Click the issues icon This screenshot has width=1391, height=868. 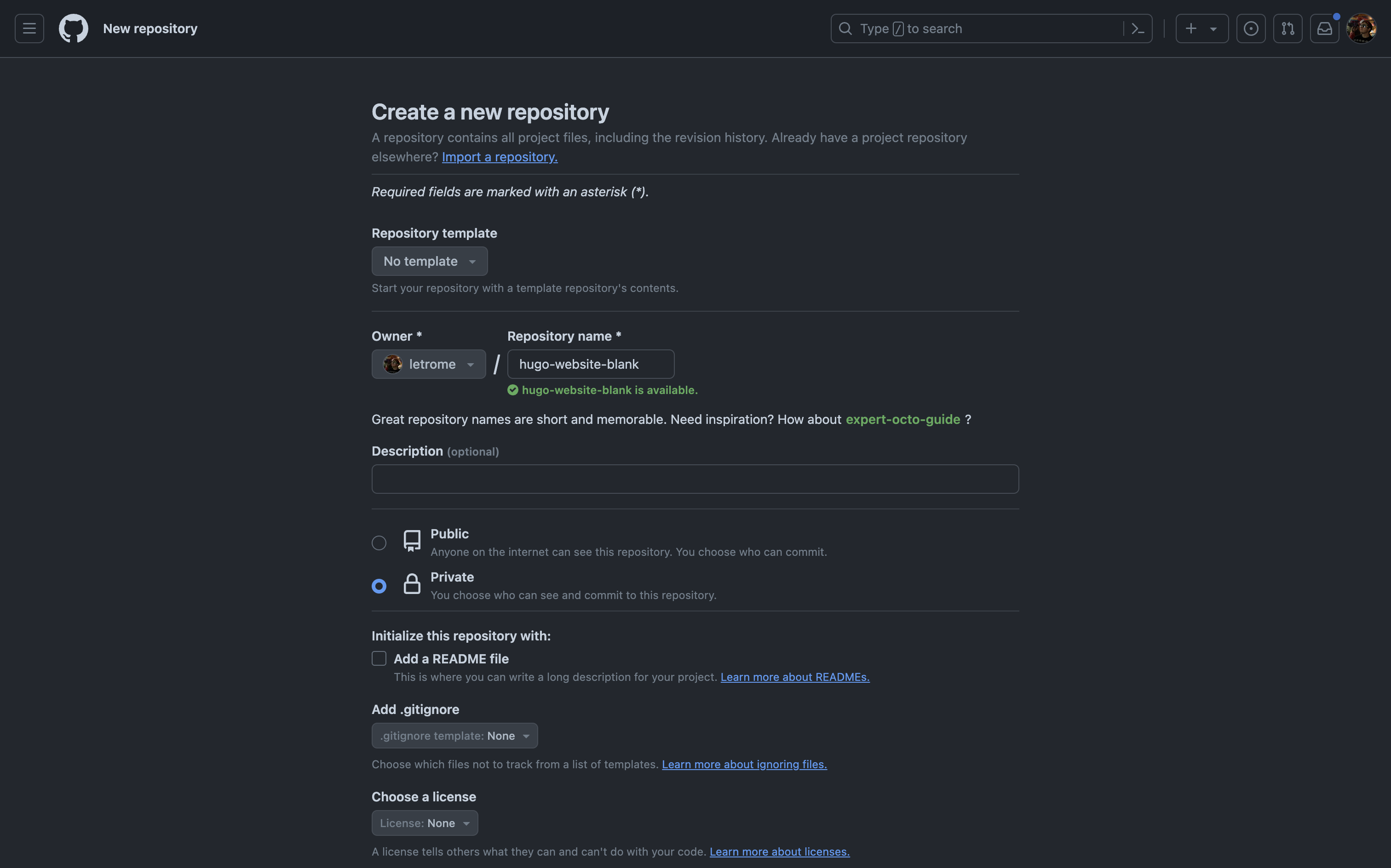[1251, 28]
